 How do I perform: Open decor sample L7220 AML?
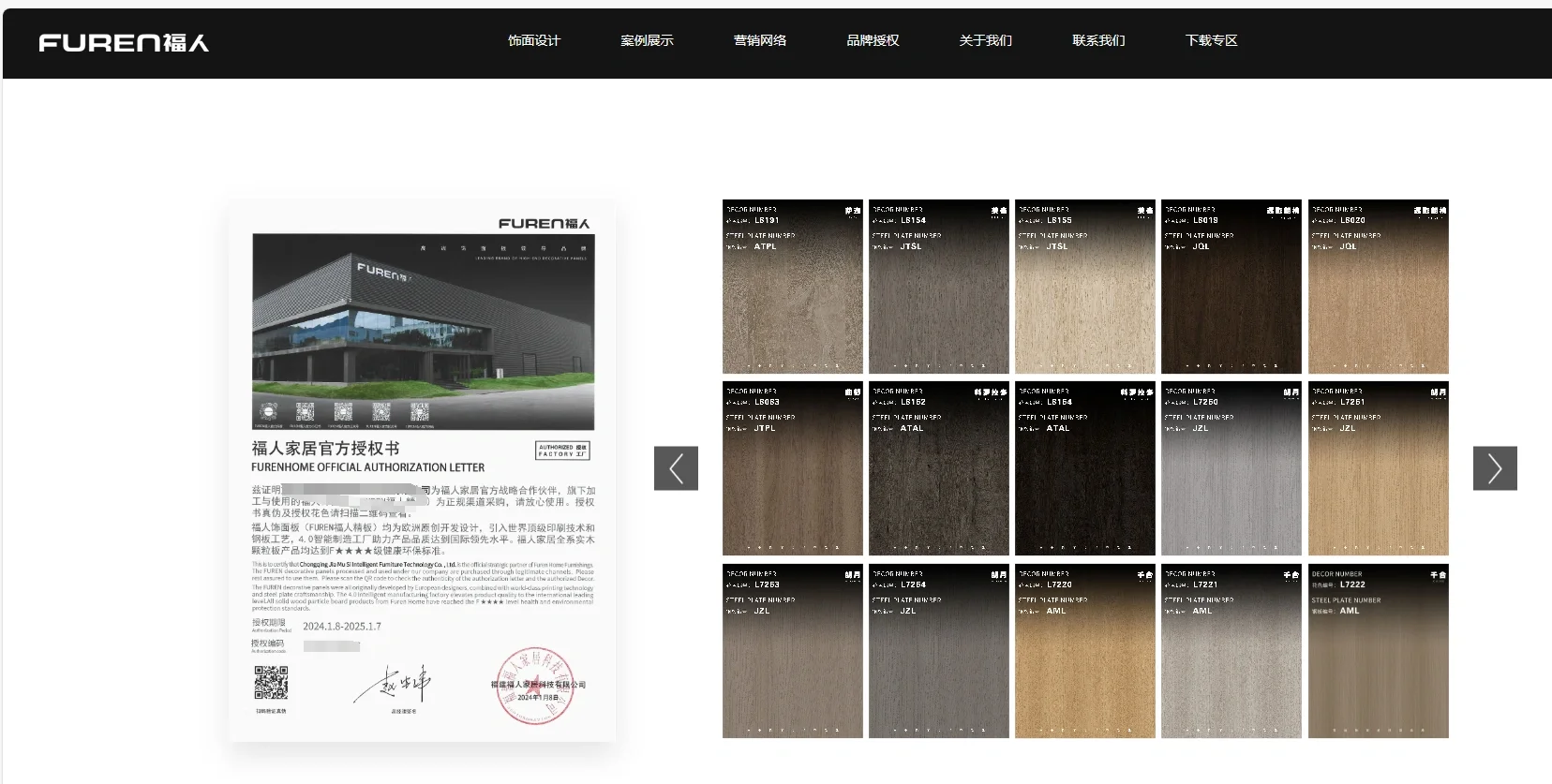click(x=1085, y=651)
